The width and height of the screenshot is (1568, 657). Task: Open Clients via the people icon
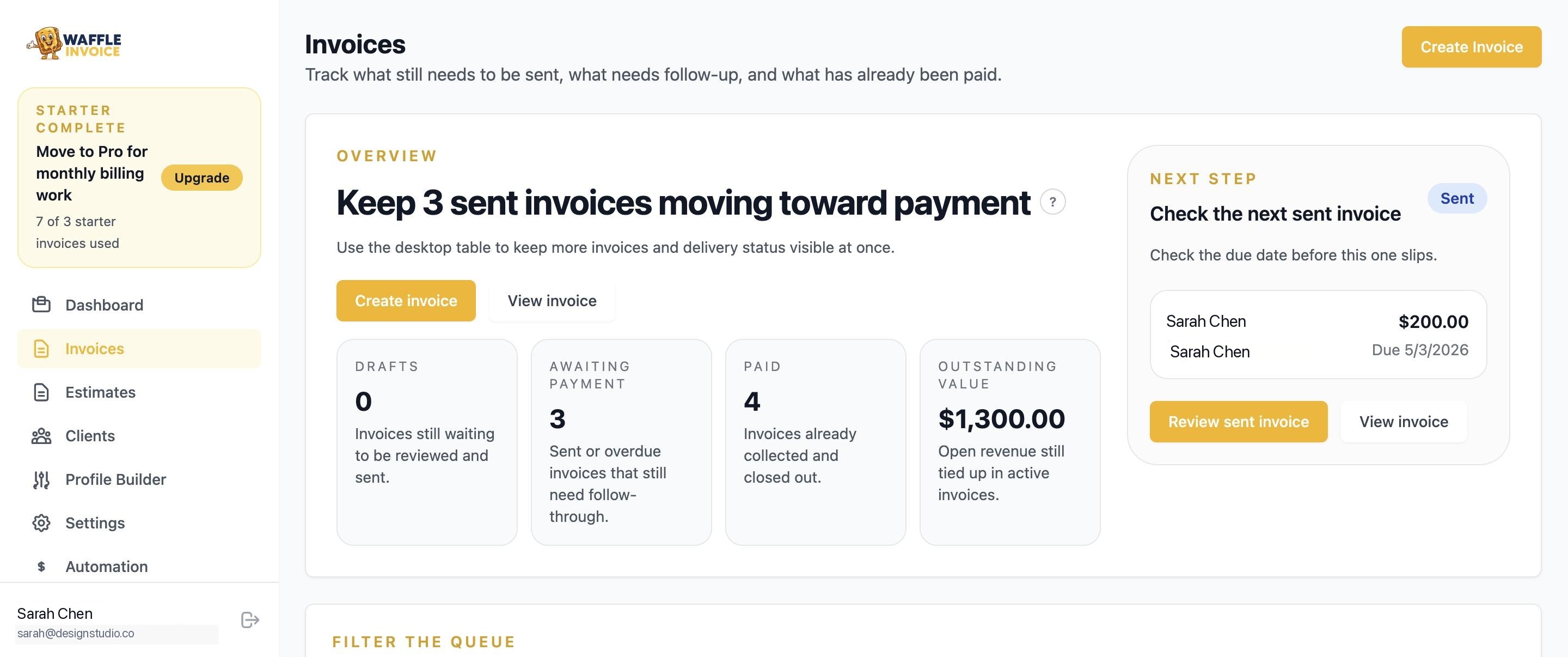click(x=41, y=435)
